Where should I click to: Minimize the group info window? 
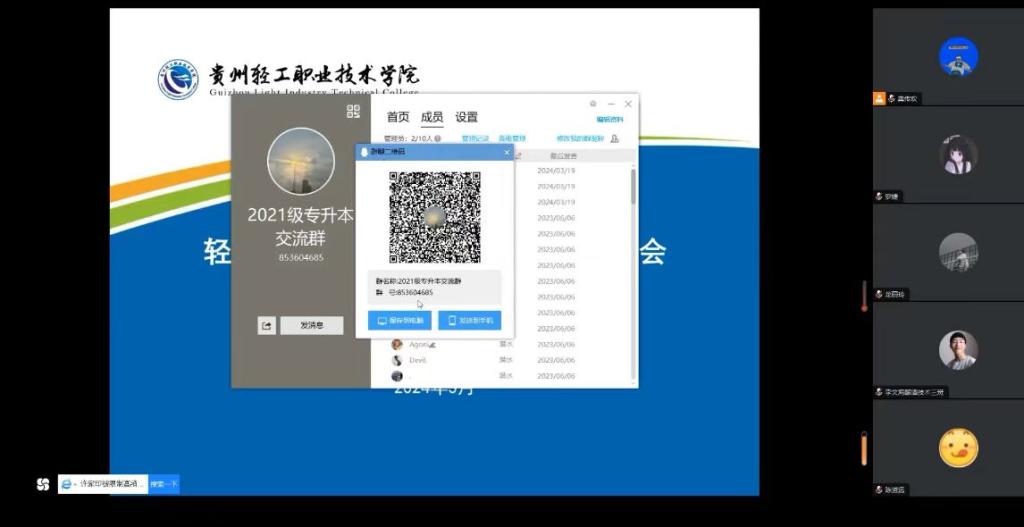pyautogui.click(x=611, y=104)
